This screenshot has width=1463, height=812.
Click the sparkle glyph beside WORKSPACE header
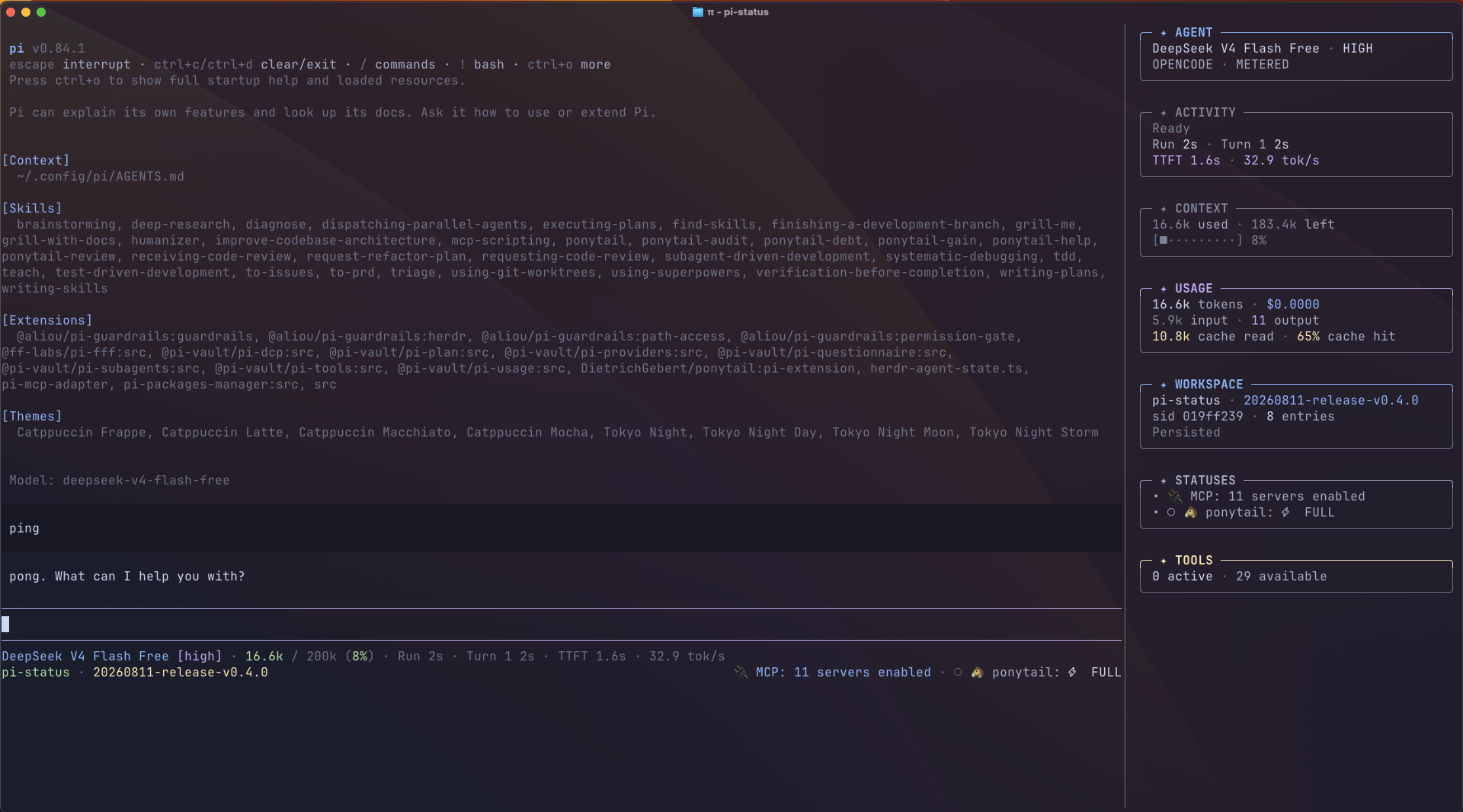pyautogui.click(x=1164, y=385)
